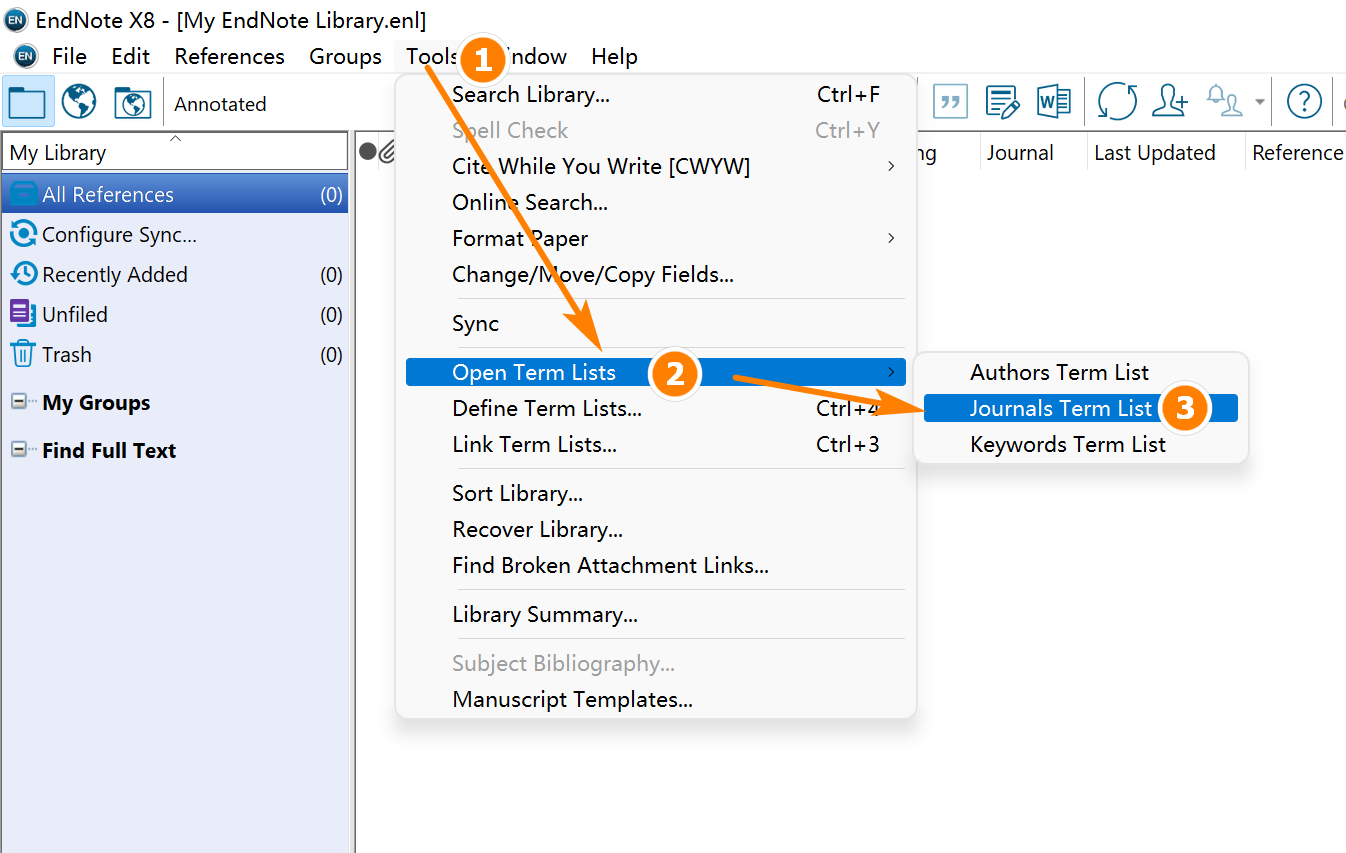
Task: Choose Define Term Lists menu entry
Action: 656,409
